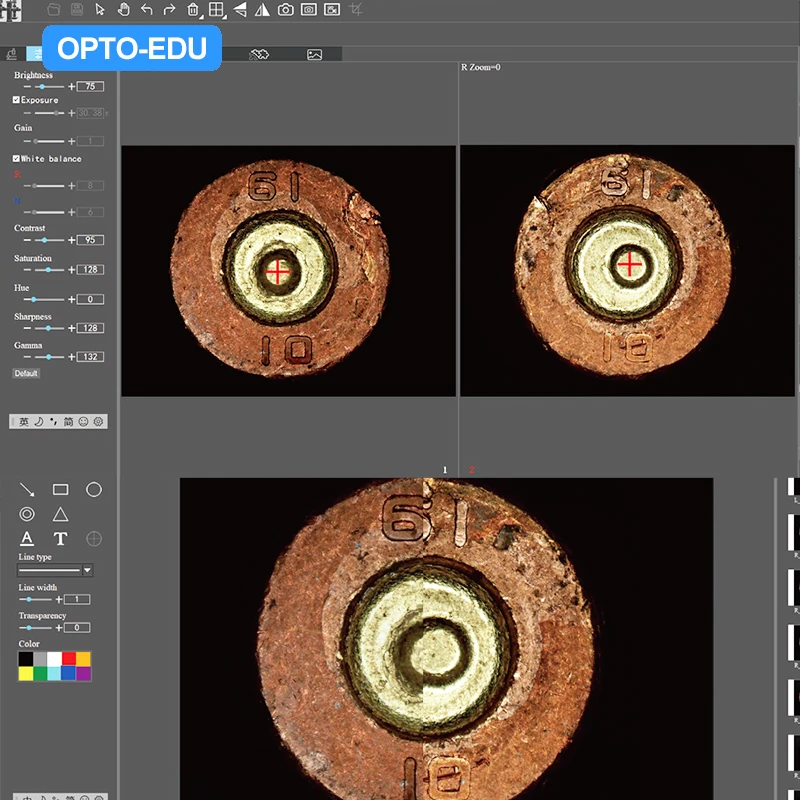Pick the bold T text tool
Image resolution: width=800 pixels, height=800 pixels.
click(x=60, y=539)
